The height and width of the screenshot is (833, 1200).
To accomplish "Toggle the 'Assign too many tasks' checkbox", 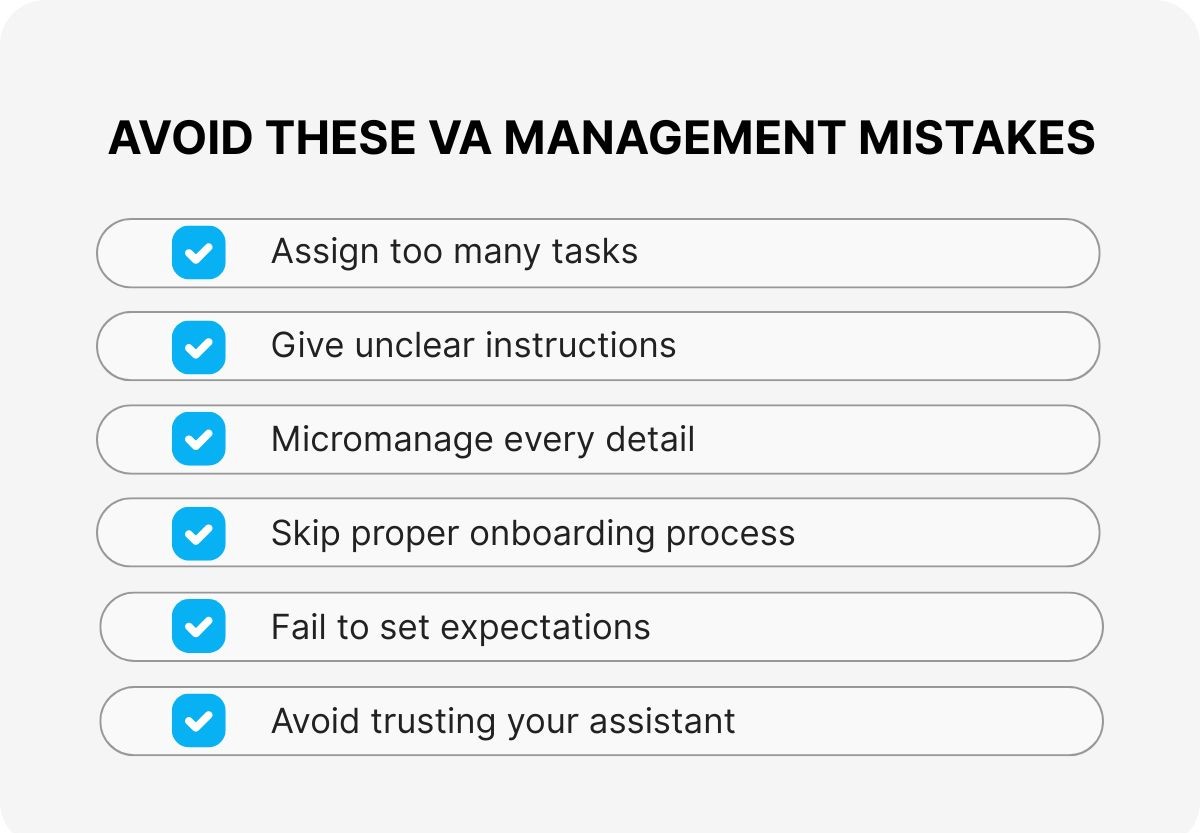I will tap(198, 252).
